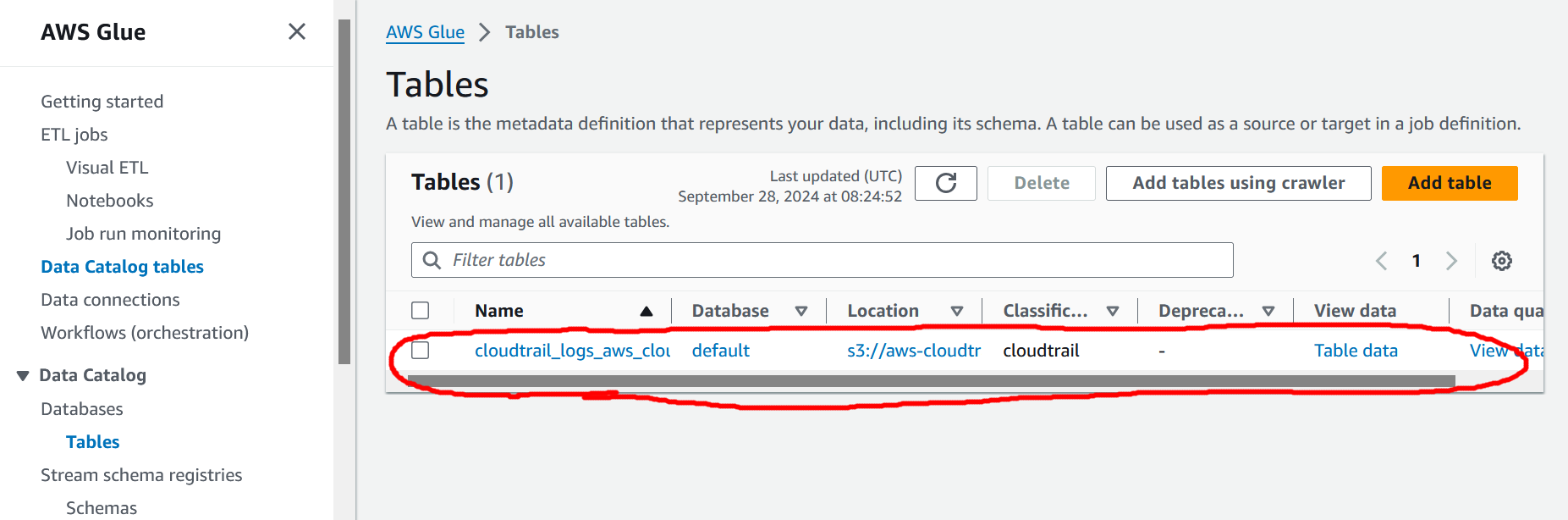Go to next page of tables
1568x520 pixels.
click(1451, 261)
